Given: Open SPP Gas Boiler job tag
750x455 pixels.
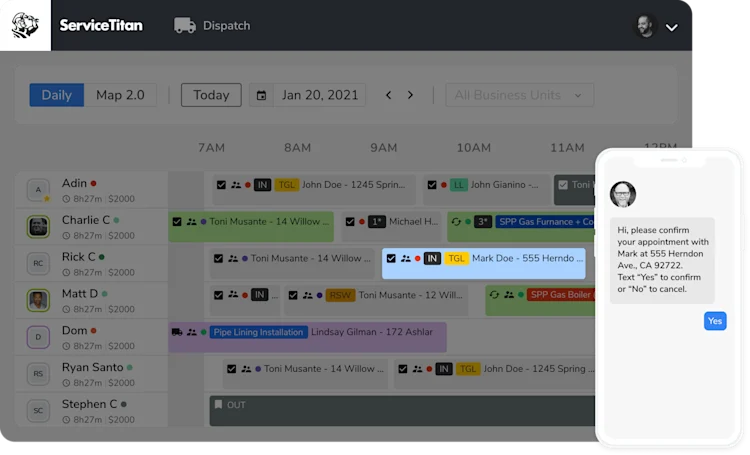Looking at the screenshot, I should (561, 295).
